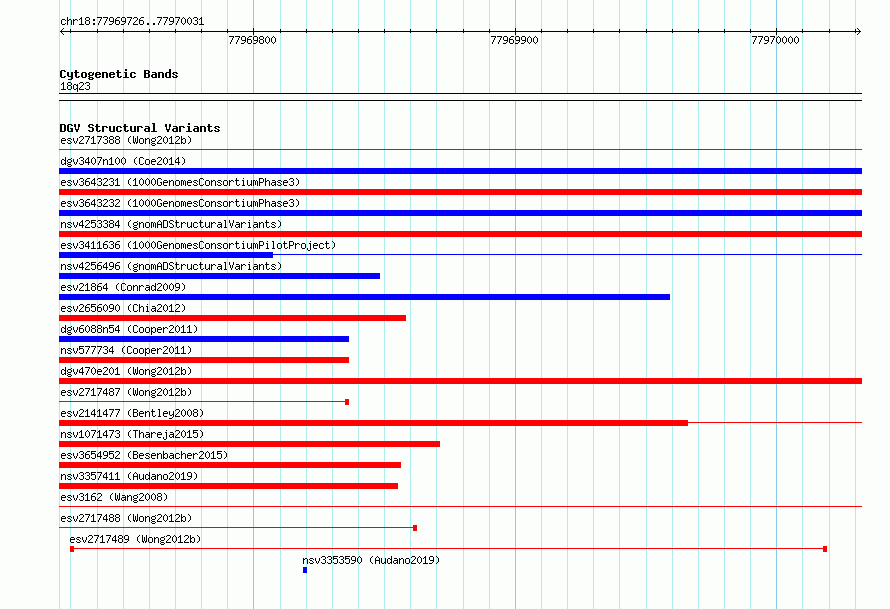Click the red end marker of esv2717488
Image resolution: width=890 pixels, height=609 pixels.
point(415,528)
